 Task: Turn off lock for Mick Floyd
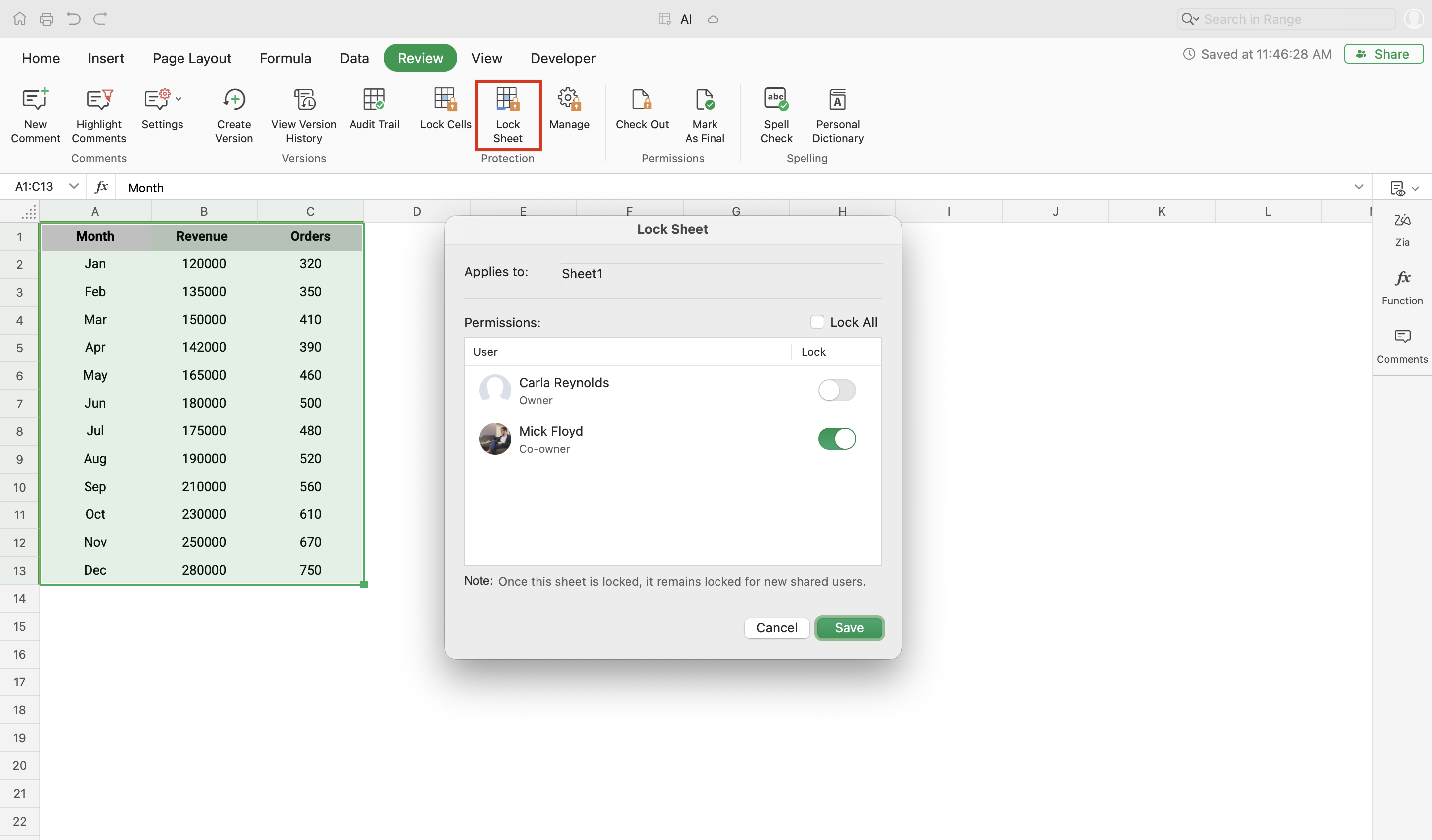[x=836, y=439]
